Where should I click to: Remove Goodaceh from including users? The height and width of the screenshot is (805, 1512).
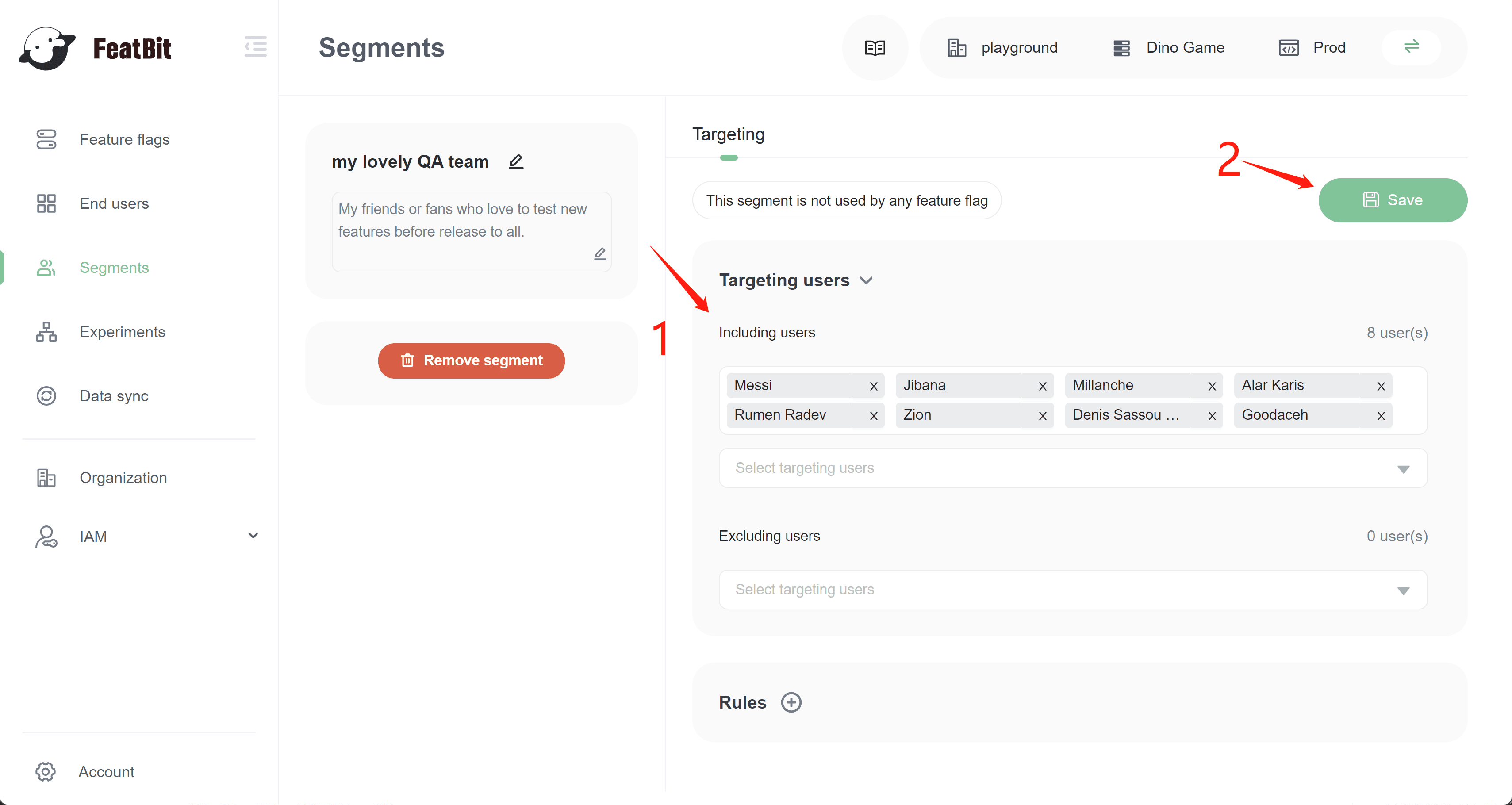click(x=1381, y=416)
